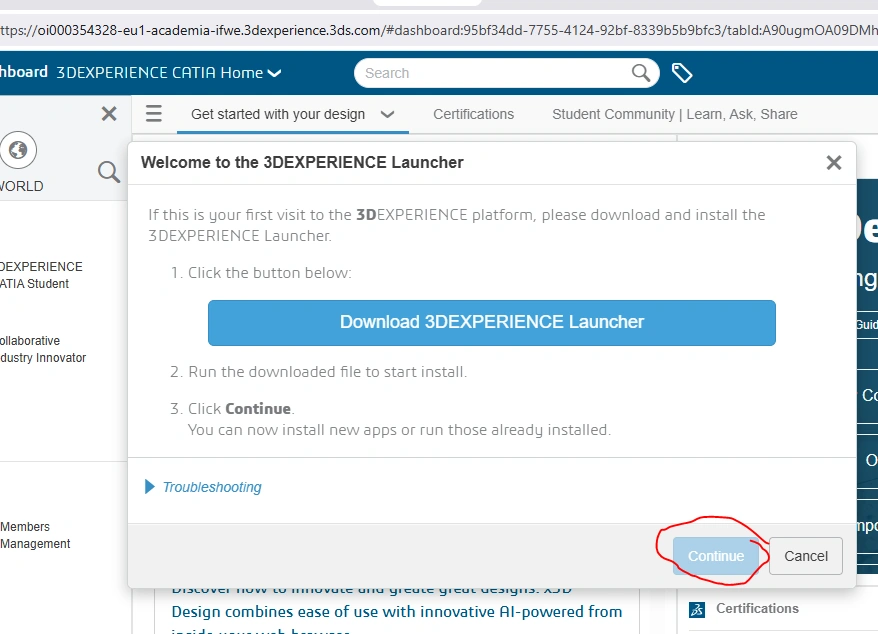Close the left side panel
The width and height of the screenshot is (878, 634).
click(x=109, y=114)
